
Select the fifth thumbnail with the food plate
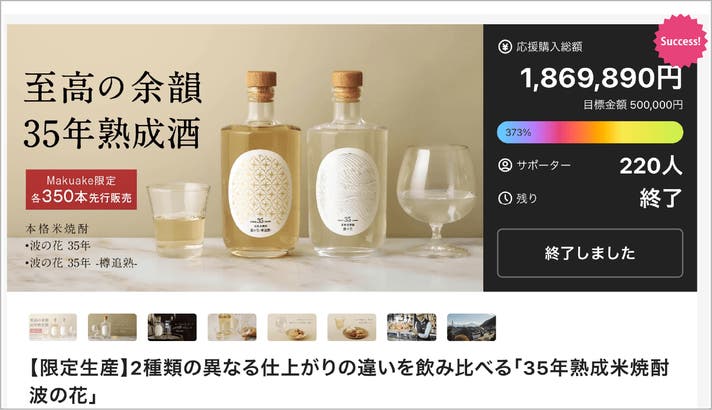coord(292,327)
